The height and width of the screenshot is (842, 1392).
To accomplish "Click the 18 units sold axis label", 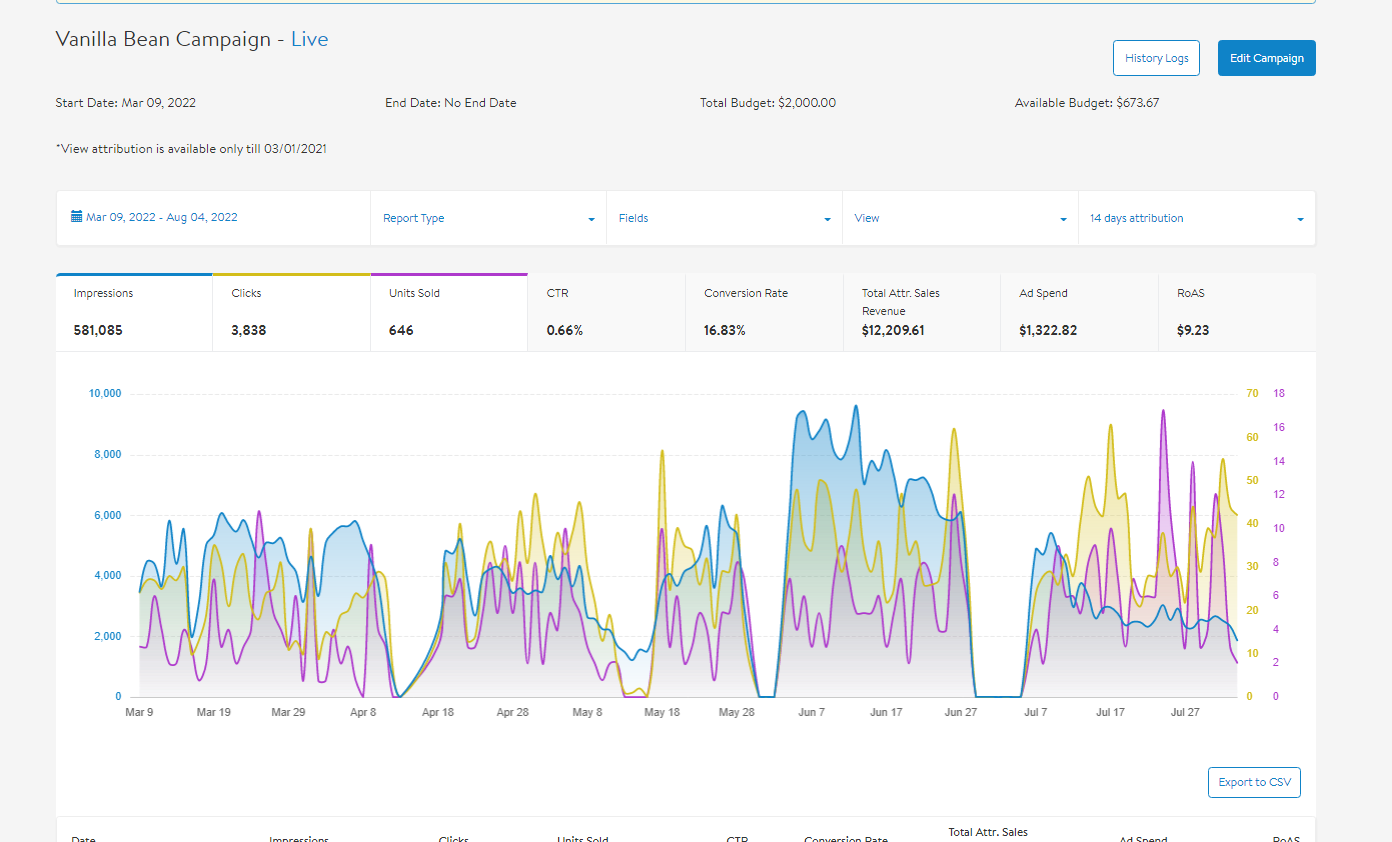I will 1279,394.
